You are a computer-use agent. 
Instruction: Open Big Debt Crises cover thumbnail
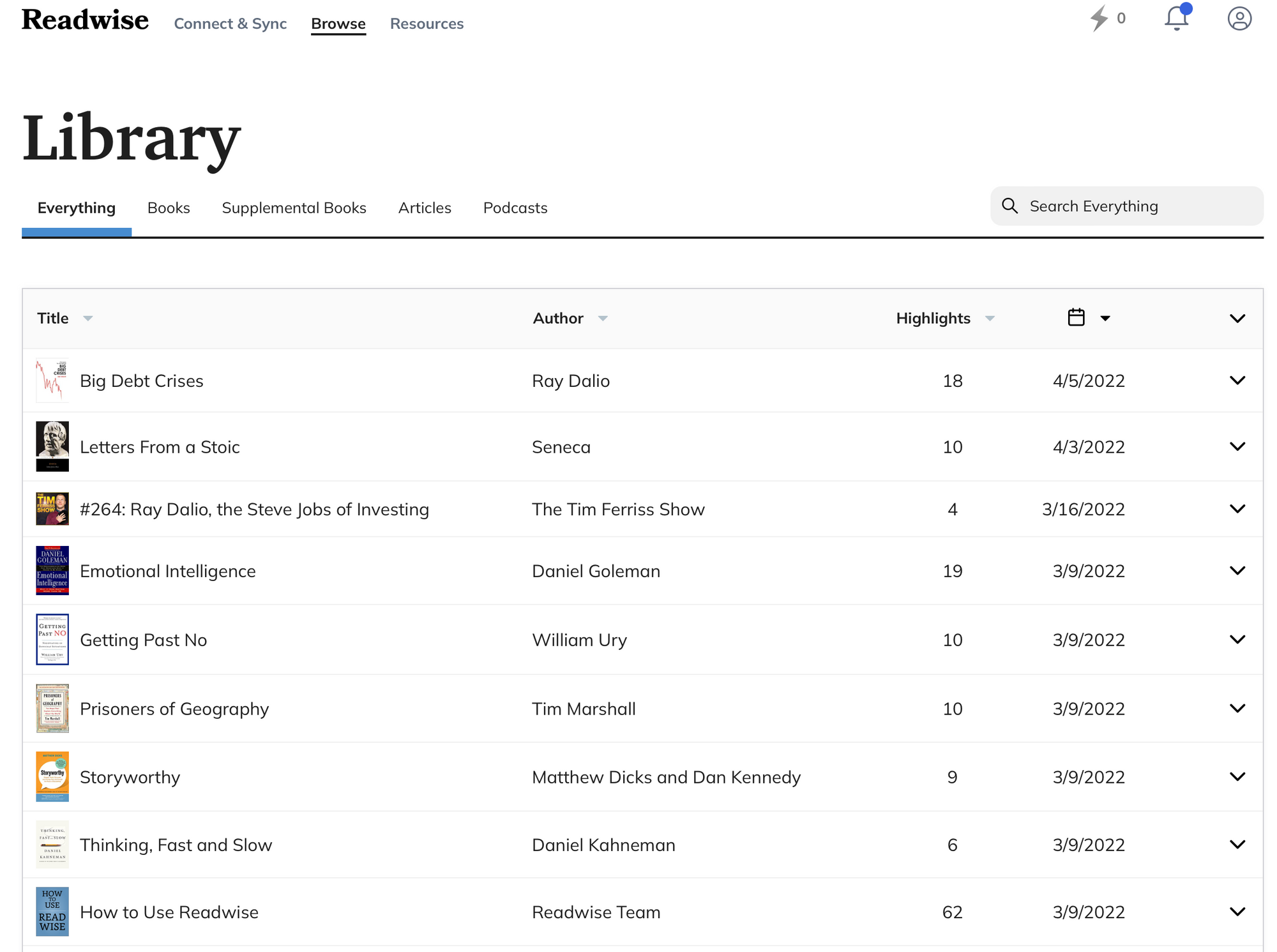click(52, 381)
